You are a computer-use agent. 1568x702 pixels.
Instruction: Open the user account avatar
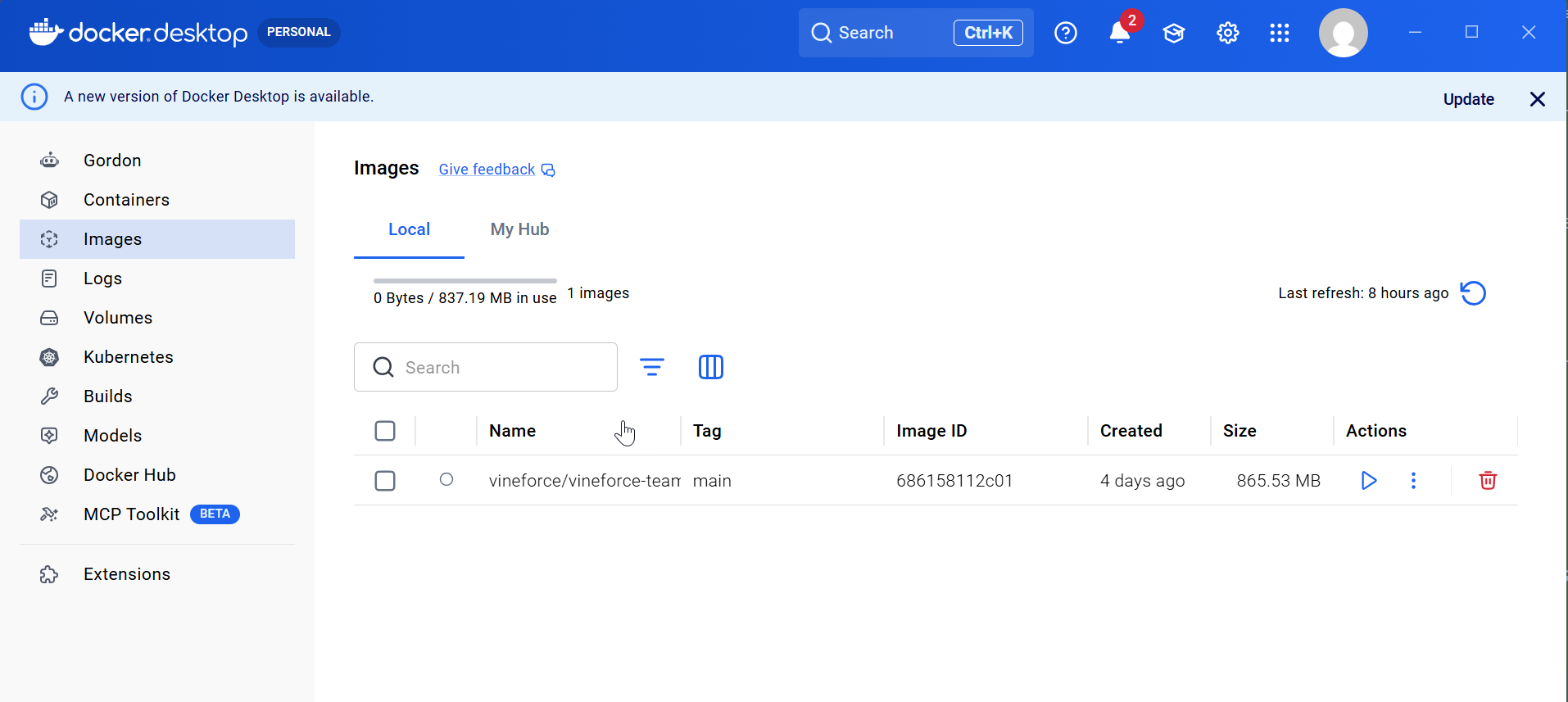[x=1343, y=33]
